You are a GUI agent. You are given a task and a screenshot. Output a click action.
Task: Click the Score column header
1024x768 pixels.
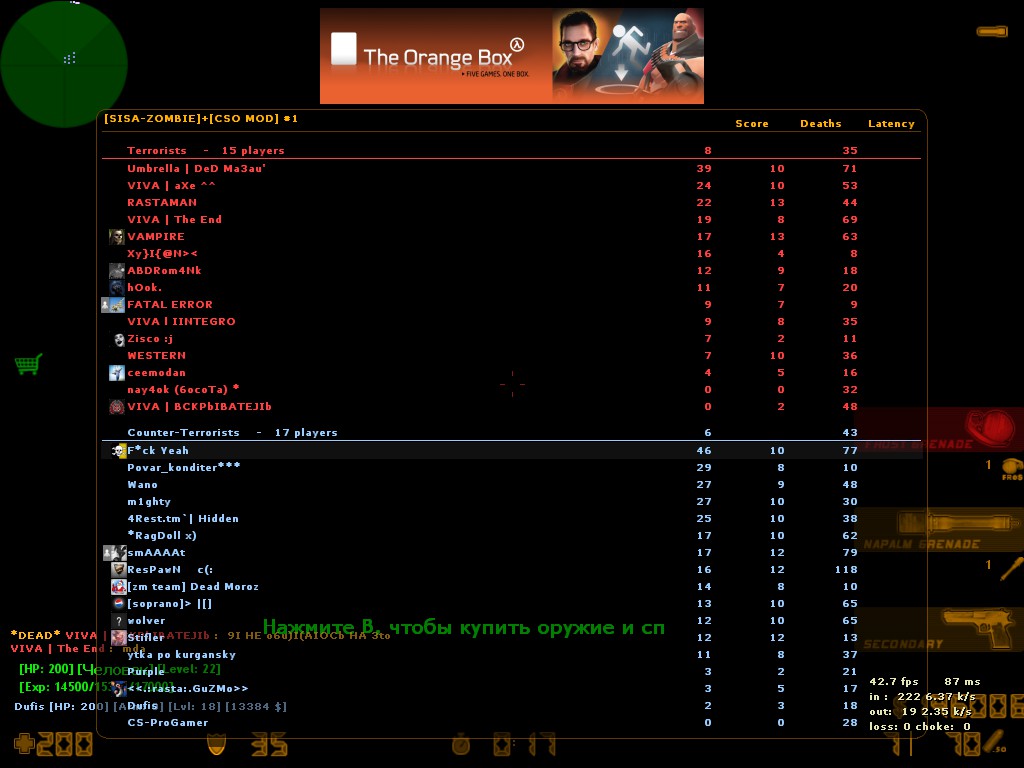(752, 124)
